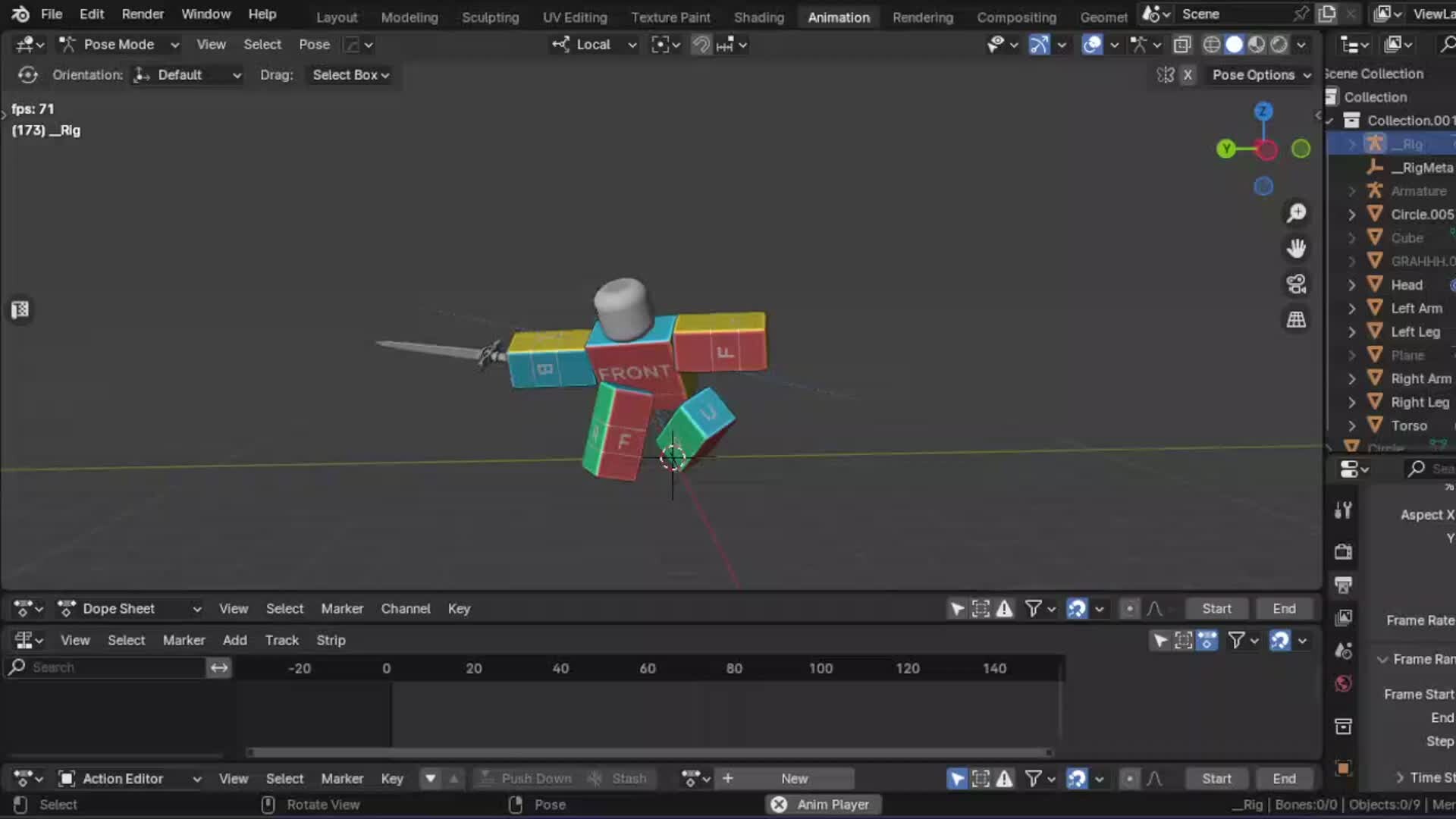The image size is (1456, 819).
Task: Open the World Properties tab icon
Action: click(1343, 683)
